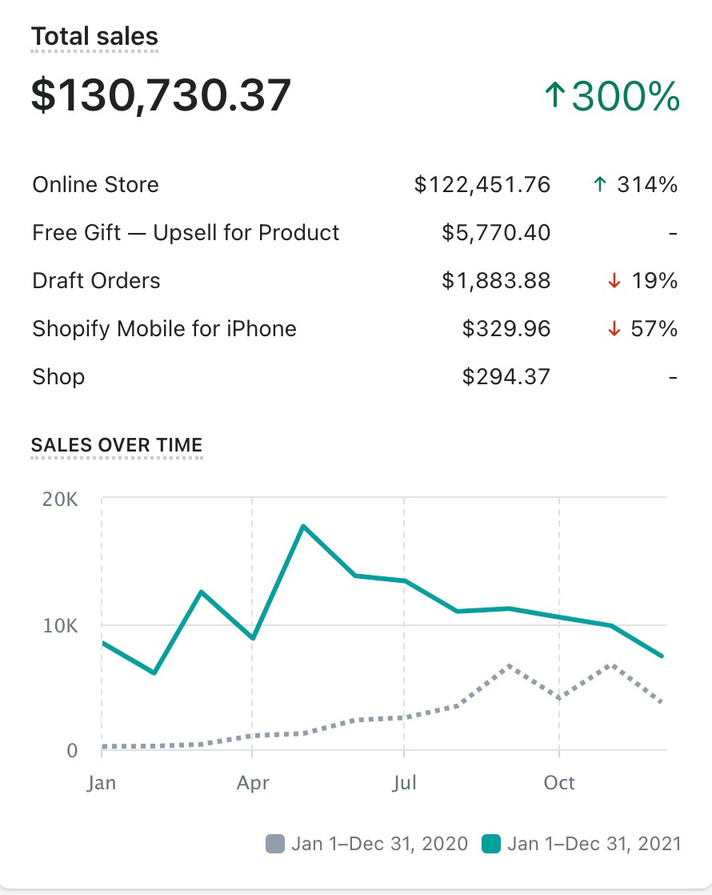Viewport: 712px width, 895px height.
Task: Click the red down arrow beside 57%
Action: pos(614,329)
